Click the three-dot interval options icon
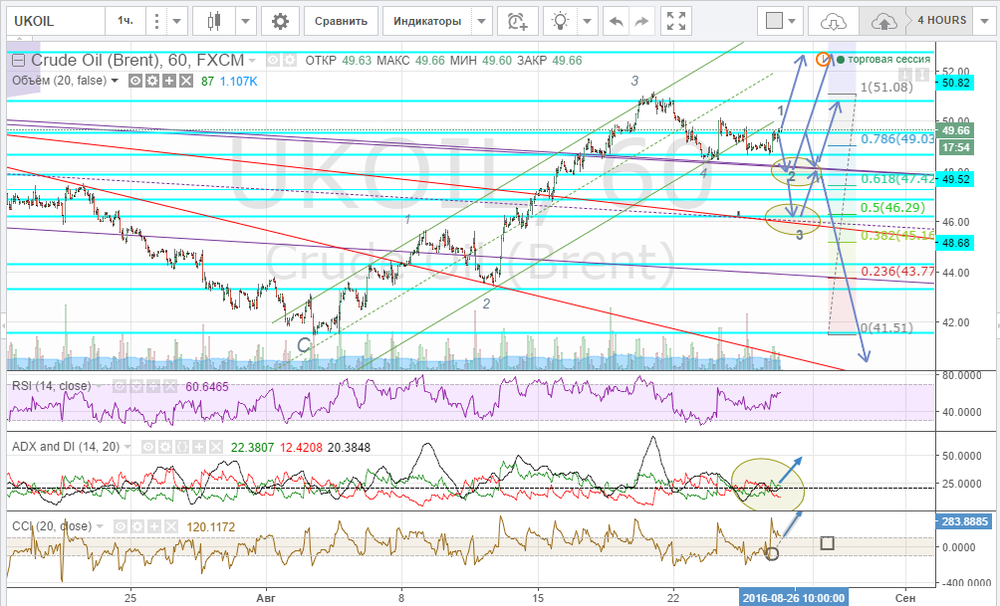 click(157, 21)
